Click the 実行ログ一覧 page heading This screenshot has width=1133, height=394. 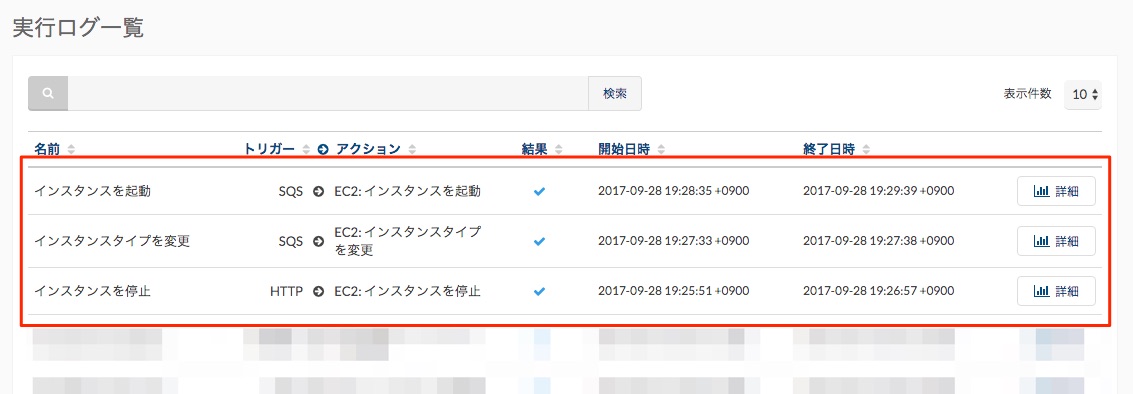click(79, 27)
